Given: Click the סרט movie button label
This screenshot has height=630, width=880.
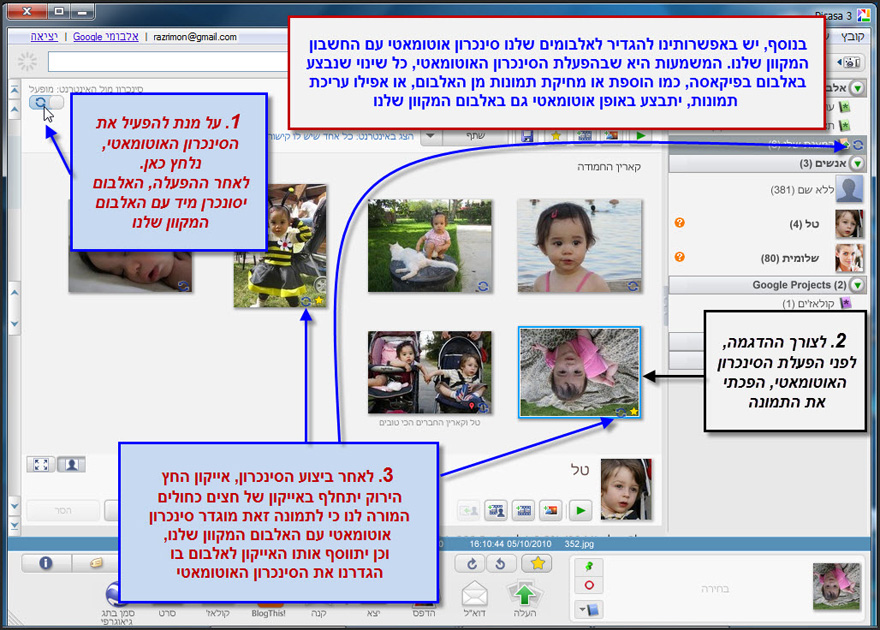Looking at the screenshot, I should tap(167, 614).
